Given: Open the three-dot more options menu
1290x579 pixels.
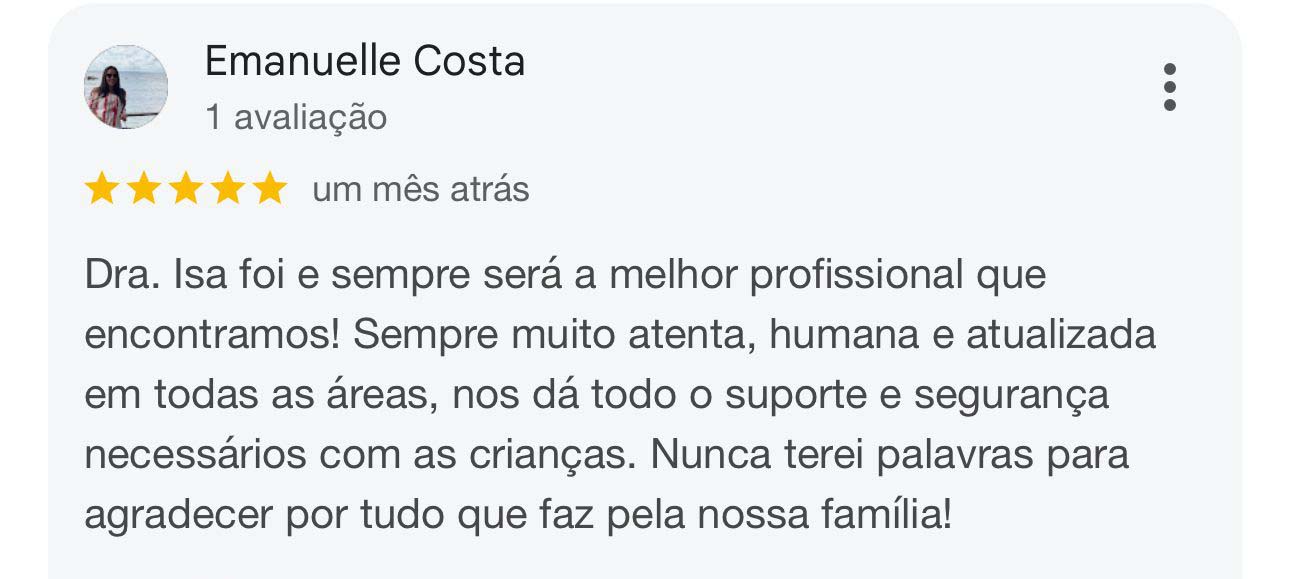Looking at the screenshot, I should coord(1170,87).
